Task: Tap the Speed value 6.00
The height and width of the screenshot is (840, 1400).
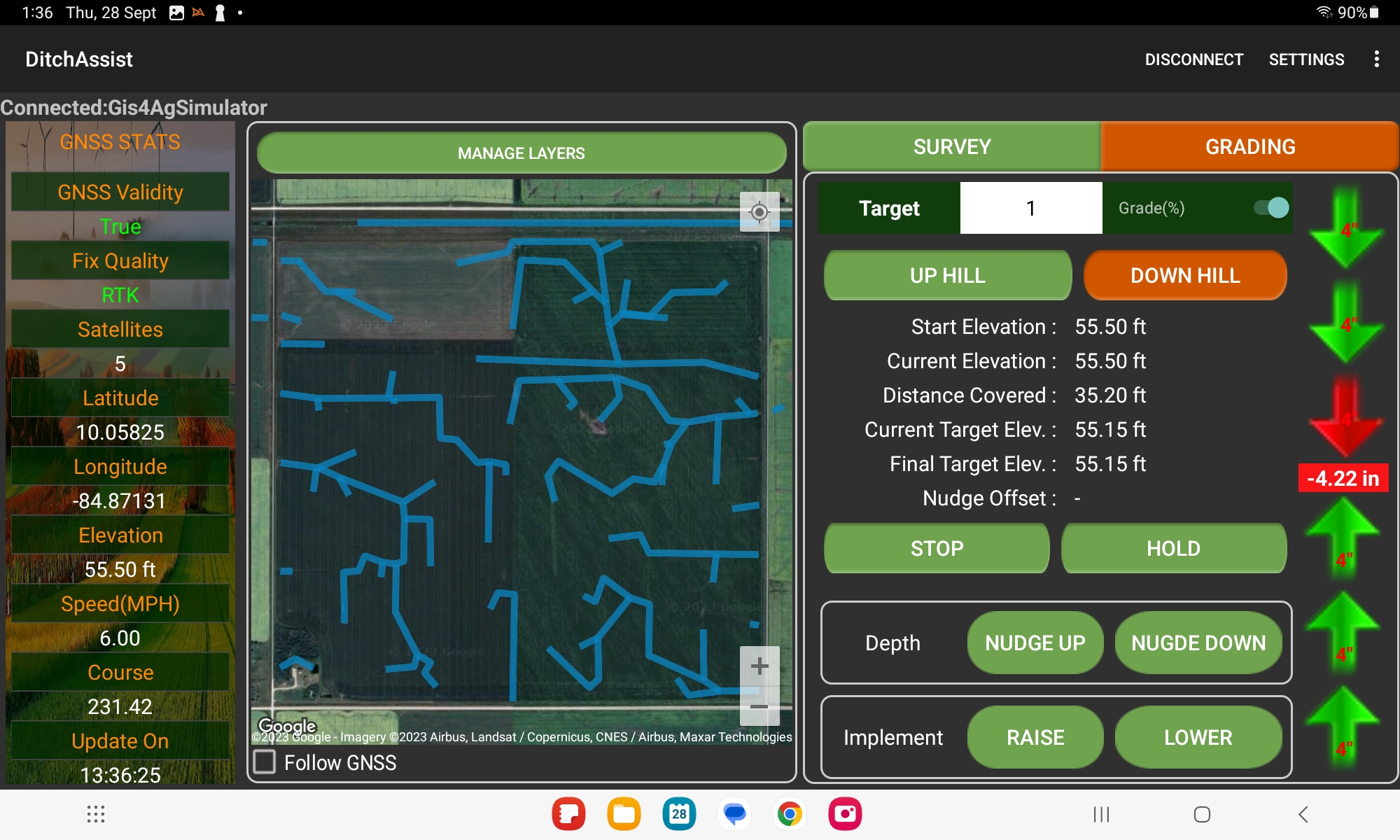Action: 120,638
